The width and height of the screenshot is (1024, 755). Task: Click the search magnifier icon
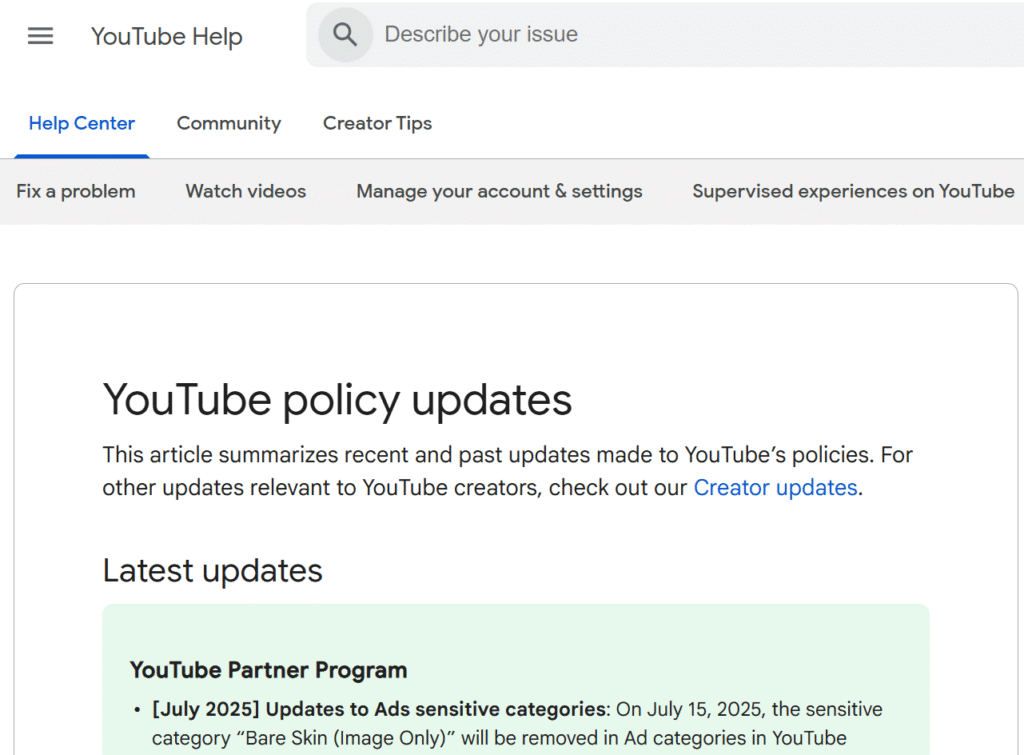tap(345, 35)
